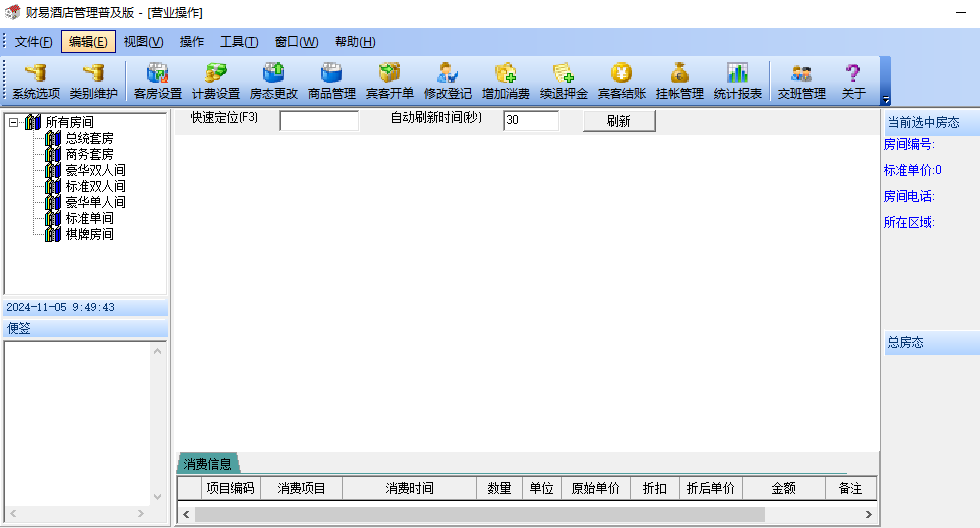Click the 自动刷新时间 seconds input field
This screenshot has width=980, height=528.
[x=530, y=121]
